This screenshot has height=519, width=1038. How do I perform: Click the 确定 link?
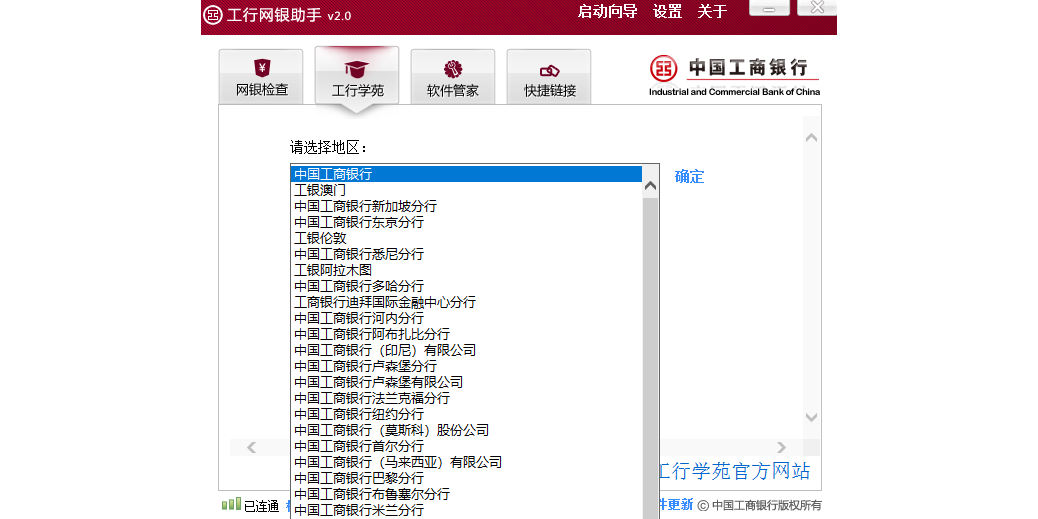click(x=689, y=177)
